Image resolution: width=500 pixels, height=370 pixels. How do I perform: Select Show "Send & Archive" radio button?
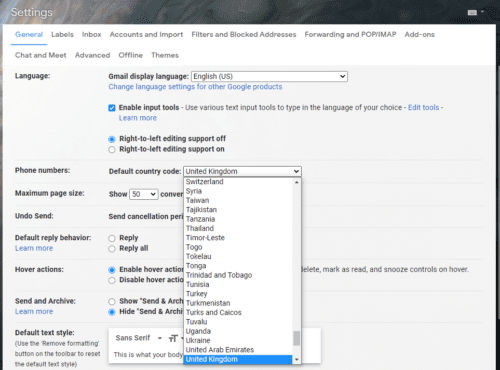pyautogui.click(x=112, y=301)
